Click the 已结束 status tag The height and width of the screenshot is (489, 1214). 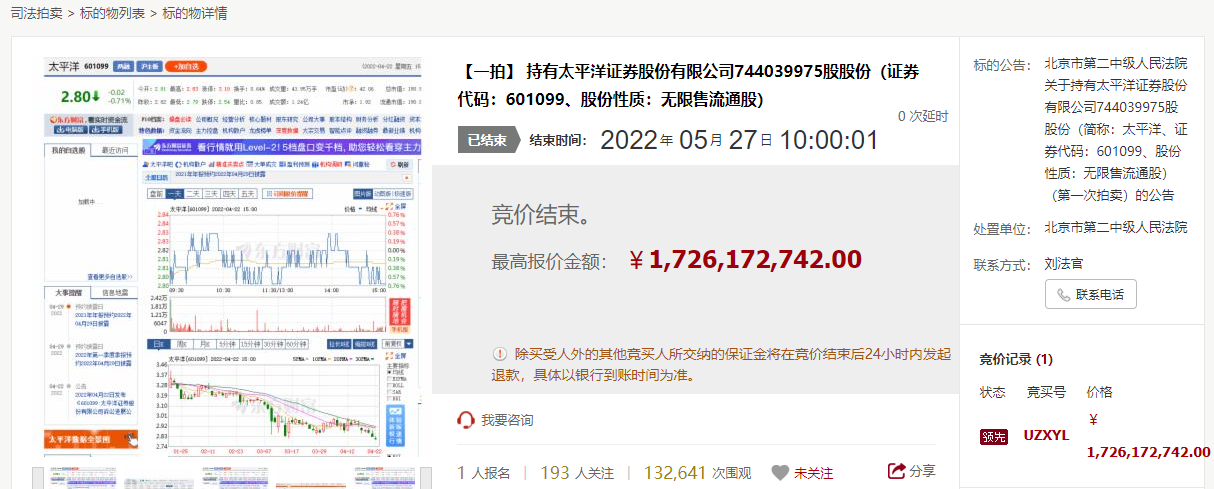pyautogui.click(x=488, y=140)
